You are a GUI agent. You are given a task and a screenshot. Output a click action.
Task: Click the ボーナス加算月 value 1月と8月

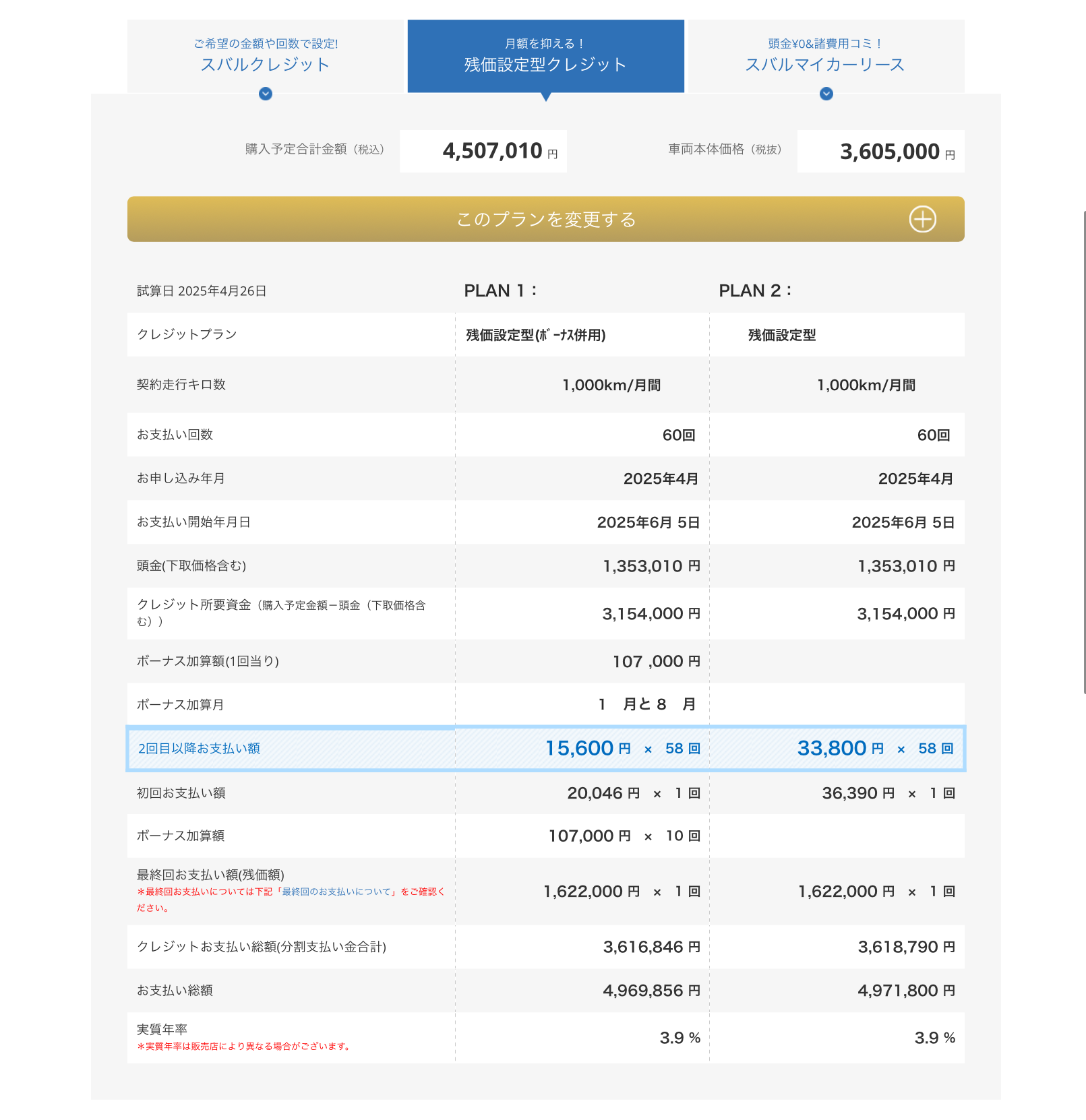(x=647, y=704)
